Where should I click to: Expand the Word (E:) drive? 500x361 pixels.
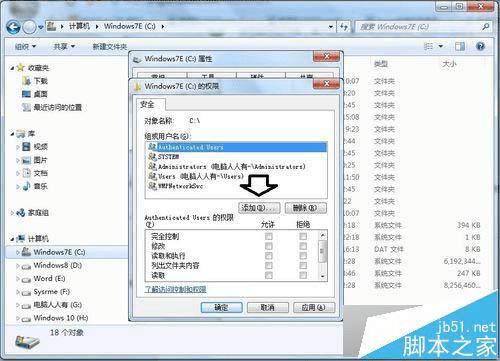click(x=18, y=279)
